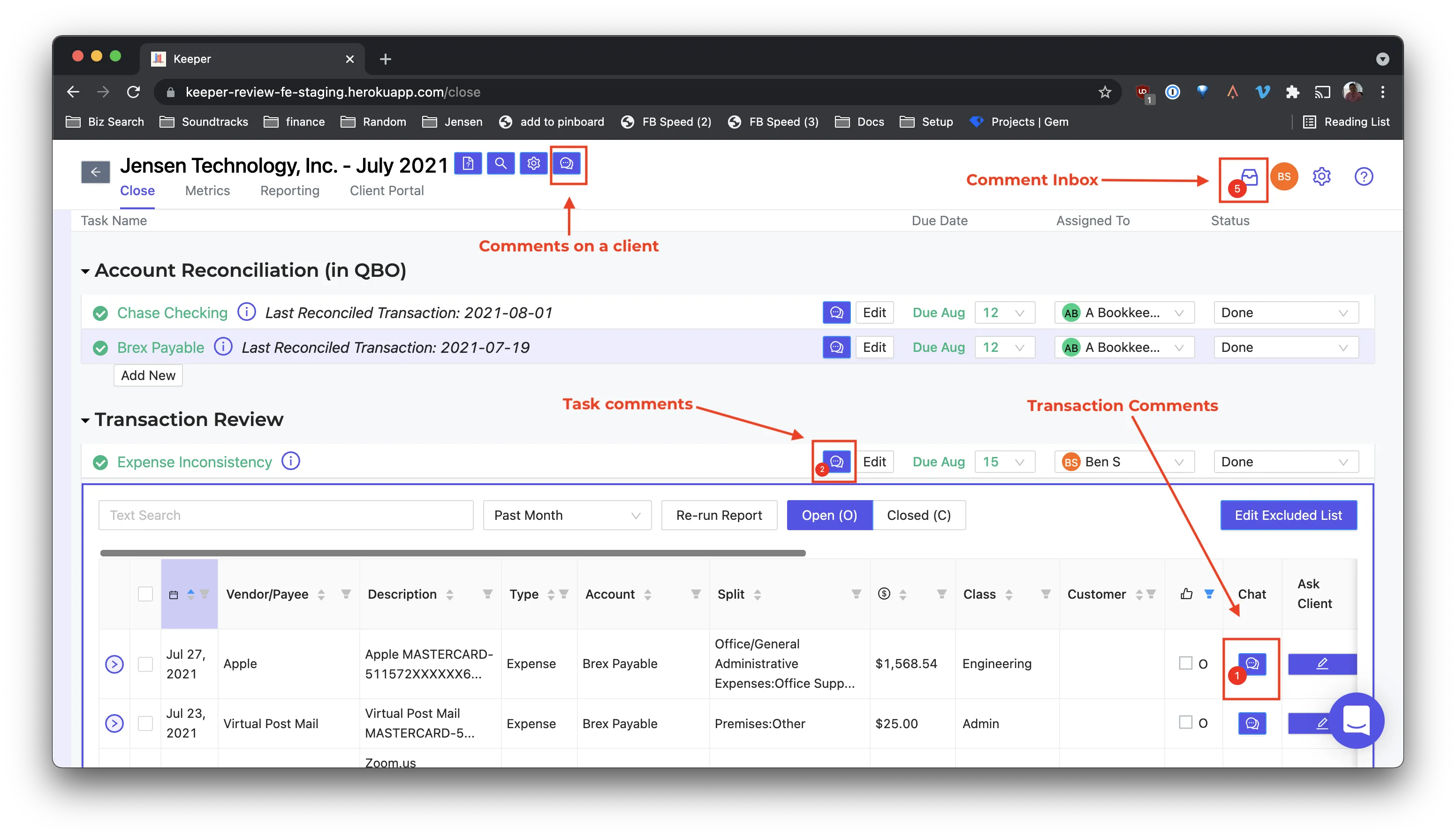Toggle the approval checkbox for Virtual Post Mail

(1185, 722)
